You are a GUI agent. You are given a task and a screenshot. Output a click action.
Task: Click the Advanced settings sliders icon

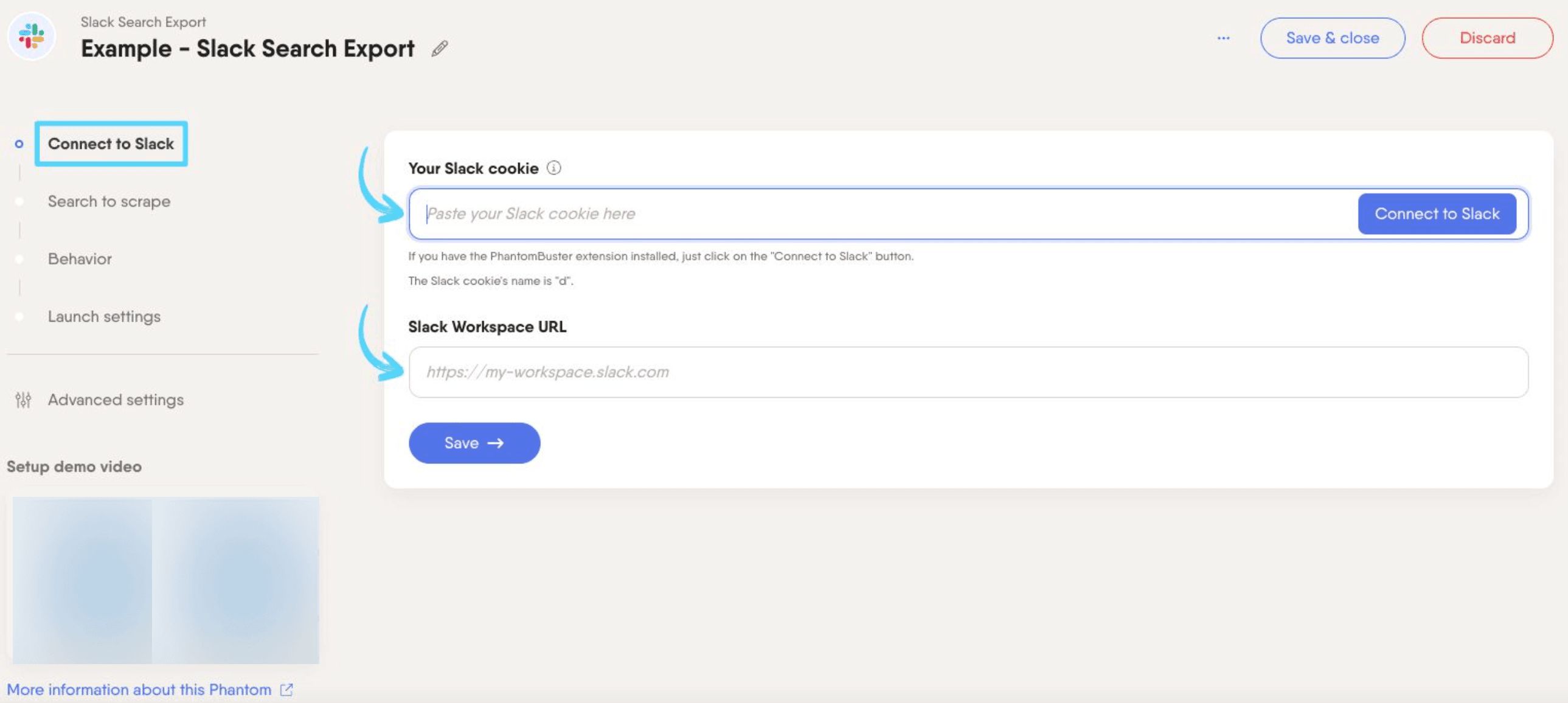[x=23, y=400]
